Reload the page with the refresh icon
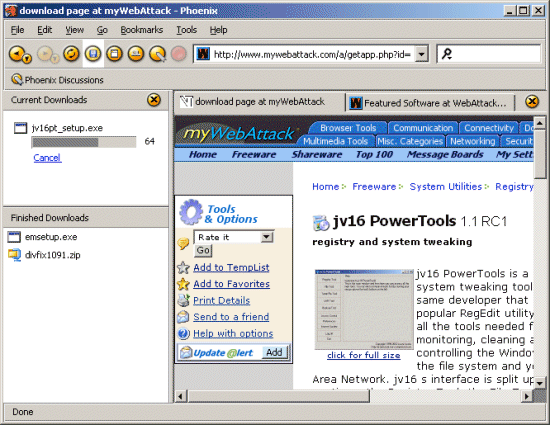The height and width of the screenshot is (425, 550). click(71, 54)
